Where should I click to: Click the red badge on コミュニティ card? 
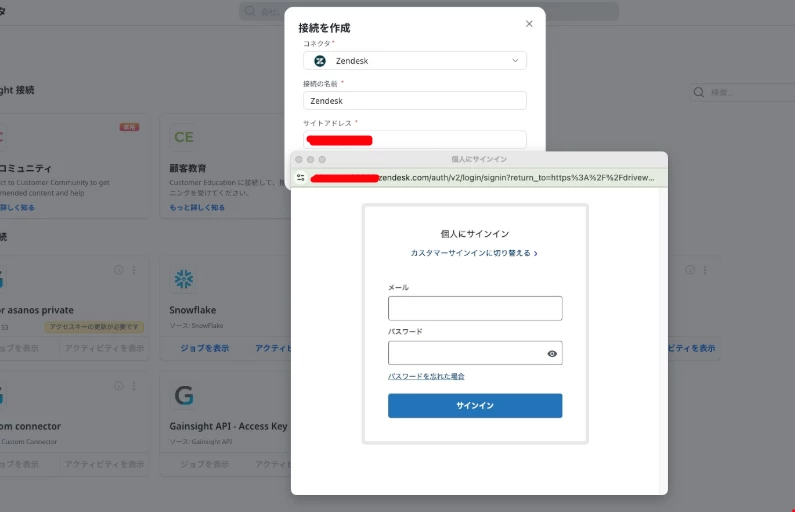[x=129, y=127]
